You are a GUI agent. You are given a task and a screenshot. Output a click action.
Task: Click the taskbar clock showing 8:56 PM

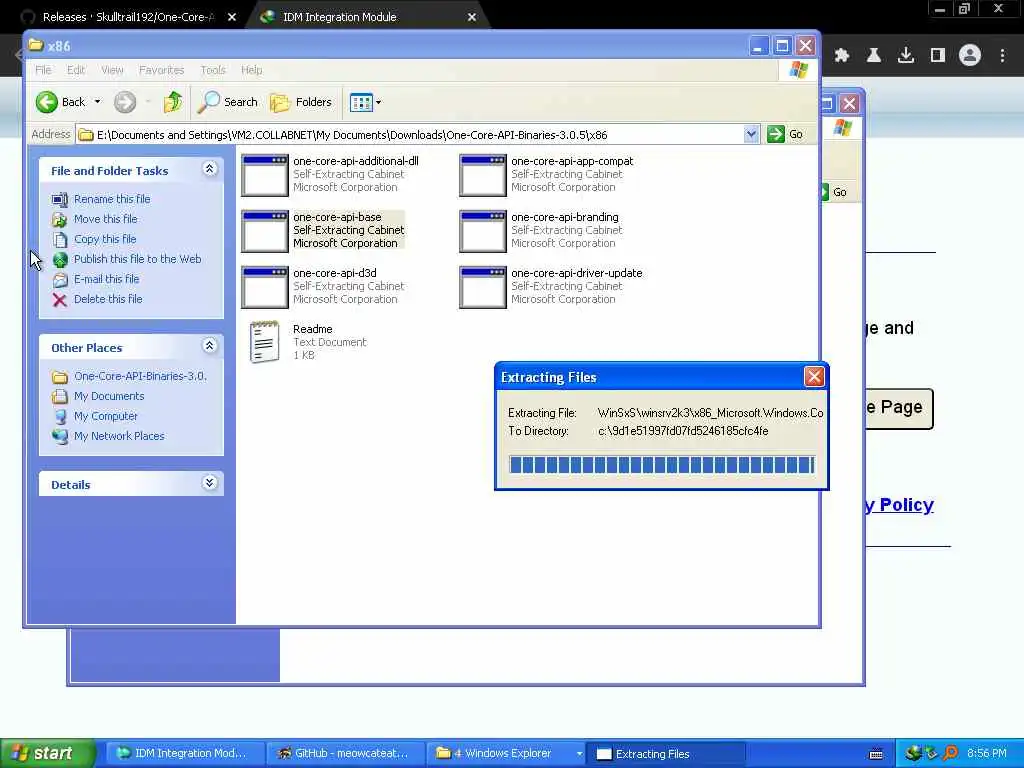click(x=986, y=754)
